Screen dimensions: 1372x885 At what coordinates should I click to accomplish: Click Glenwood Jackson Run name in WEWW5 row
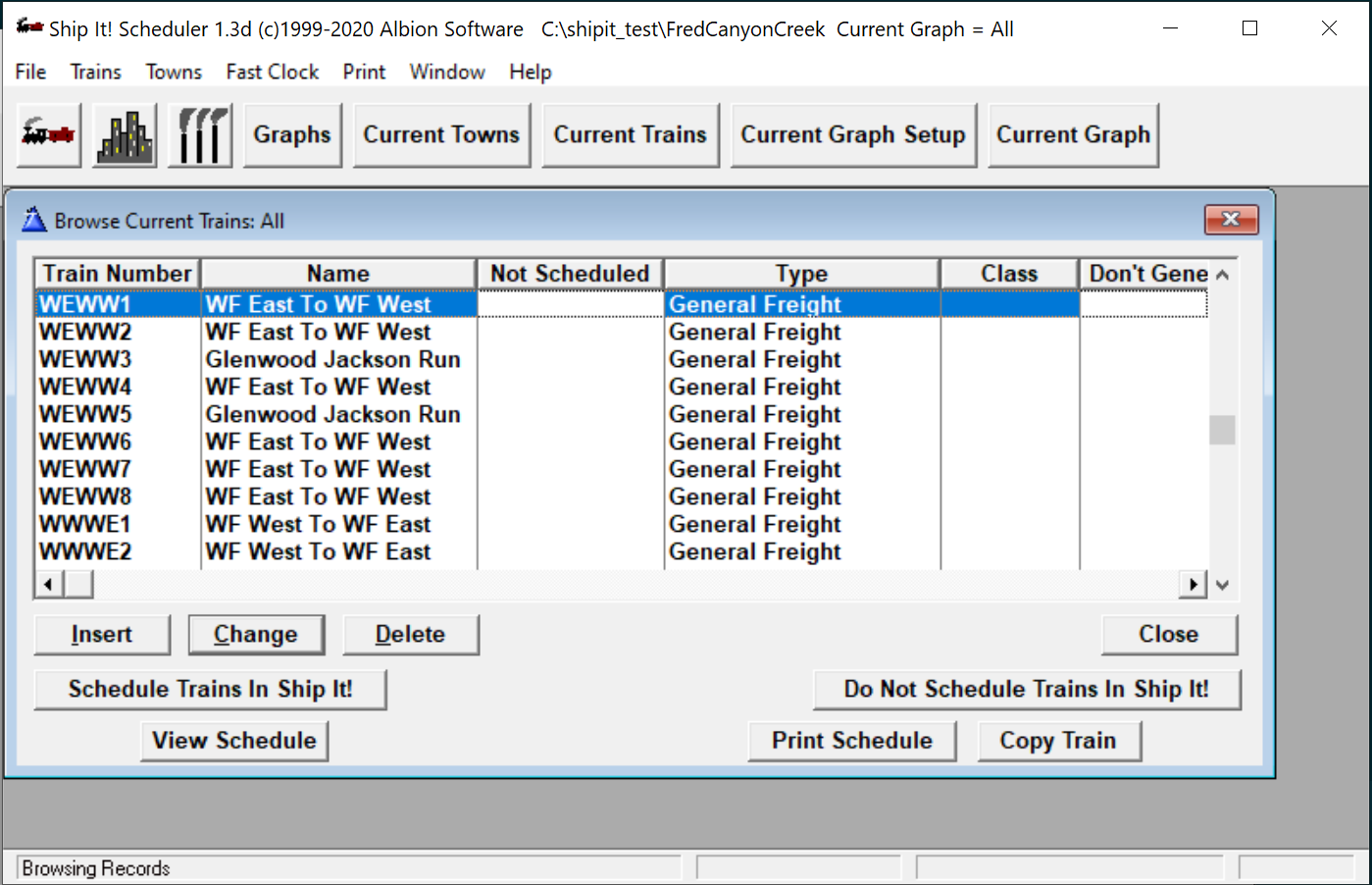332,414
